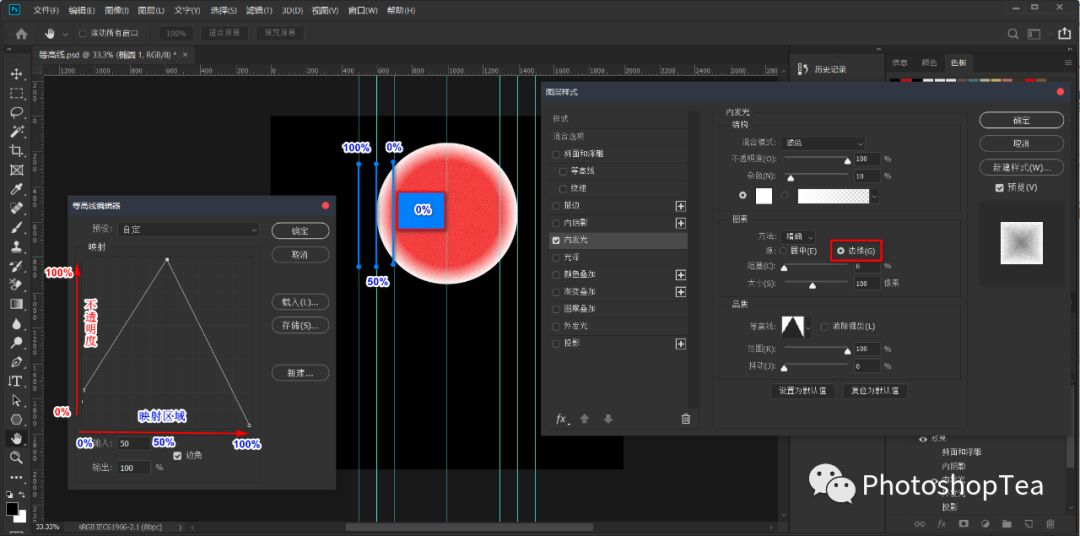Click the share icon at top right
This screenshot has height=536, width=1080.
(1064, 33)
